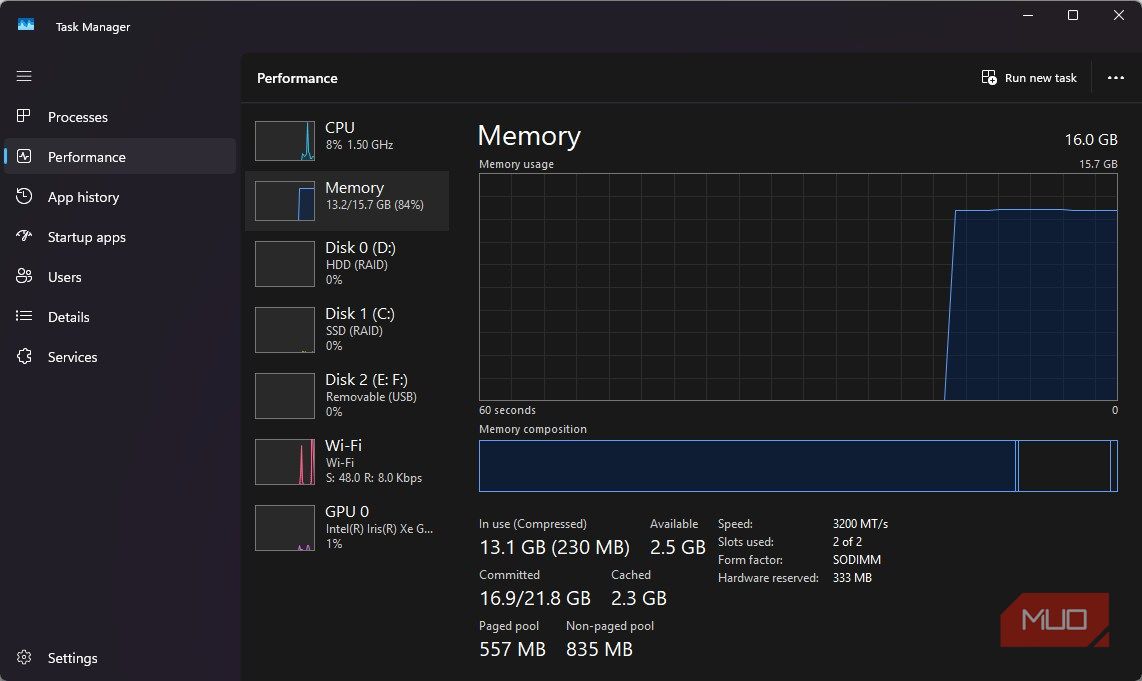Click the 13.1 GB (230 MB) in use value

tap(554, 547)
